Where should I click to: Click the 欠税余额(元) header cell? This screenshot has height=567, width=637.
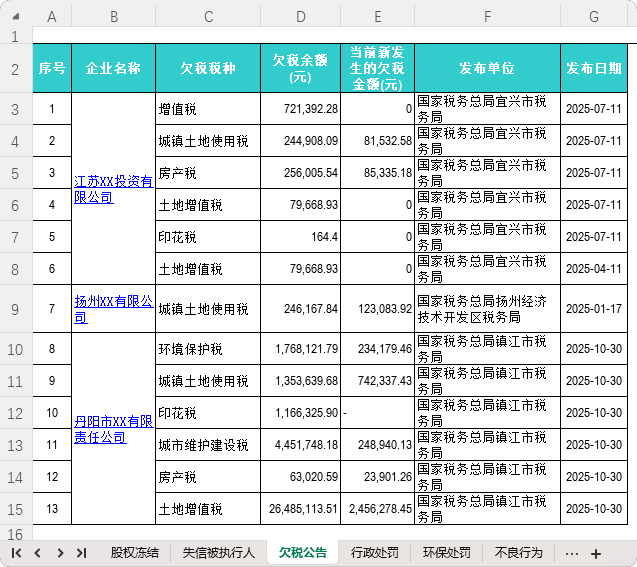(301, 68)
